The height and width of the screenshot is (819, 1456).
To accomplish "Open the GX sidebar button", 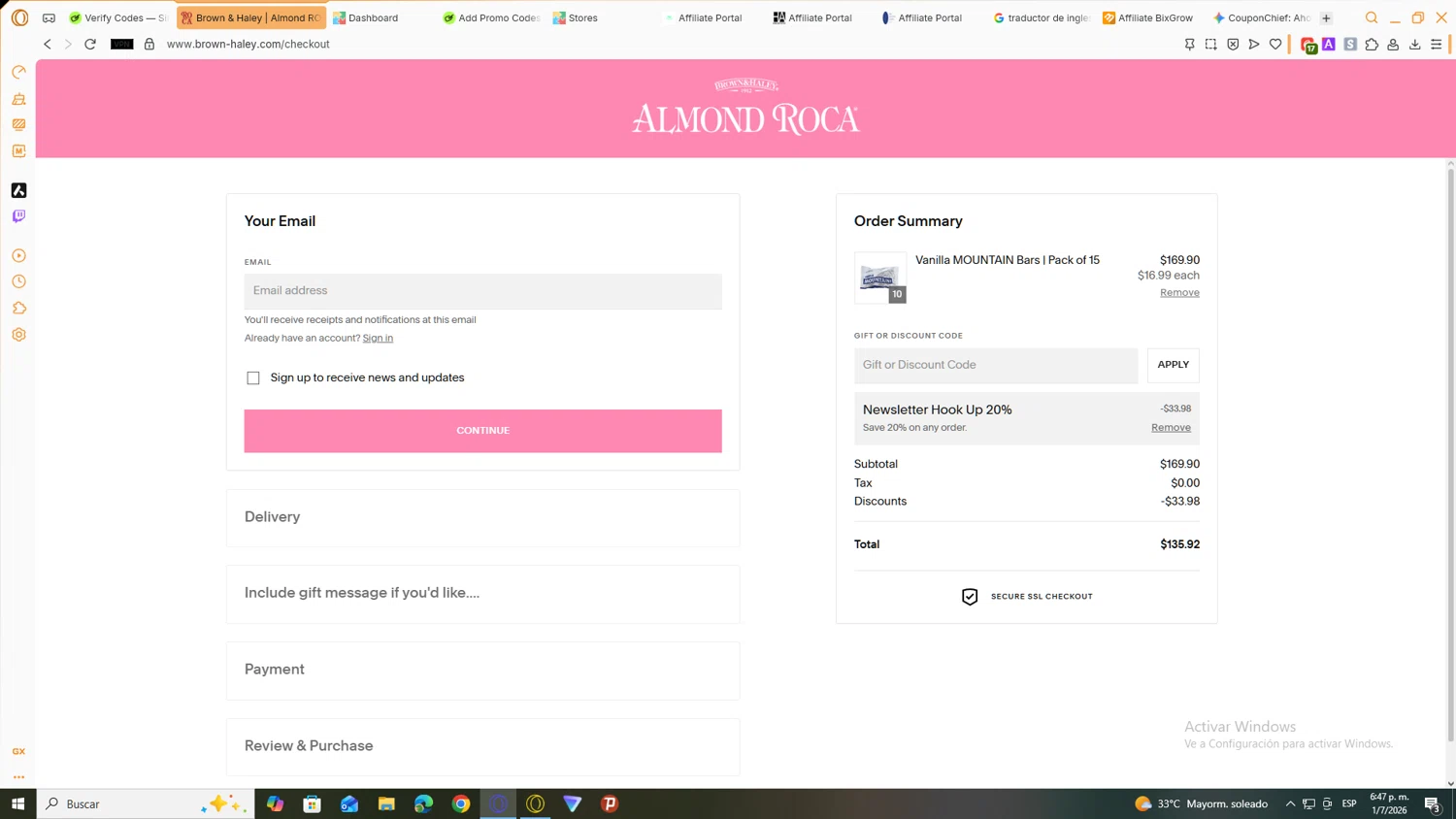I will (x=18, y=752).
